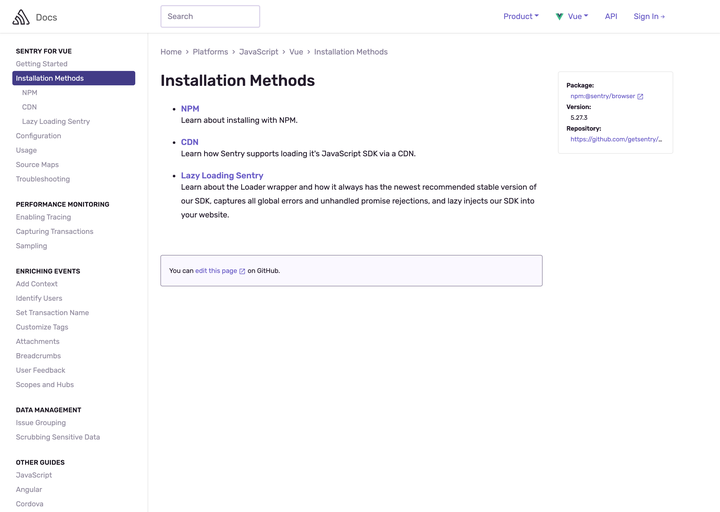720x512 pixels.
Task: Open Enabling Tracing sidebar item
Action: click(44, 217)
